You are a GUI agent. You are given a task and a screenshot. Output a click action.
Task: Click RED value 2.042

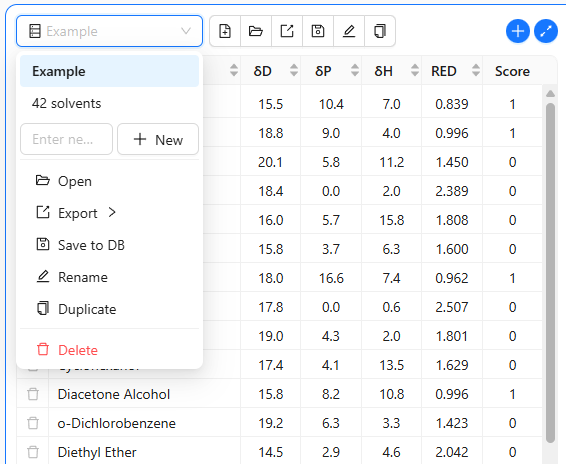coord(452,452)
